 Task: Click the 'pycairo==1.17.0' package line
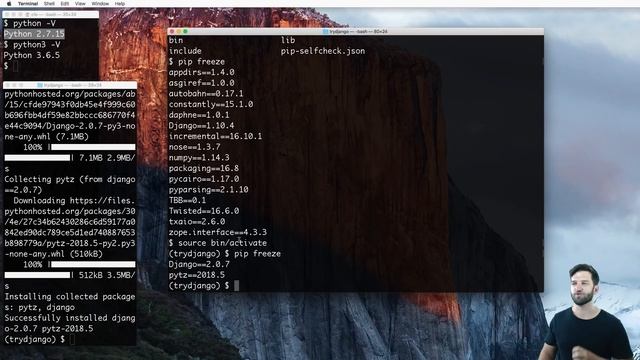click(x=204, y=179)
